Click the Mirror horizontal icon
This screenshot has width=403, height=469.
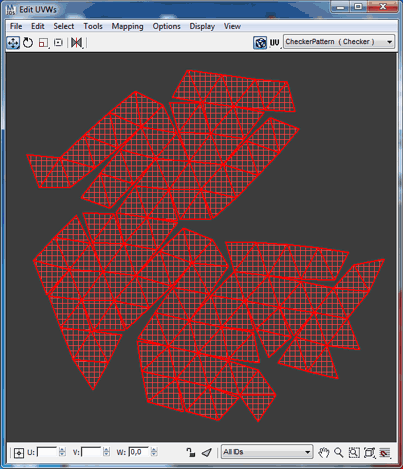coord(77,43)
